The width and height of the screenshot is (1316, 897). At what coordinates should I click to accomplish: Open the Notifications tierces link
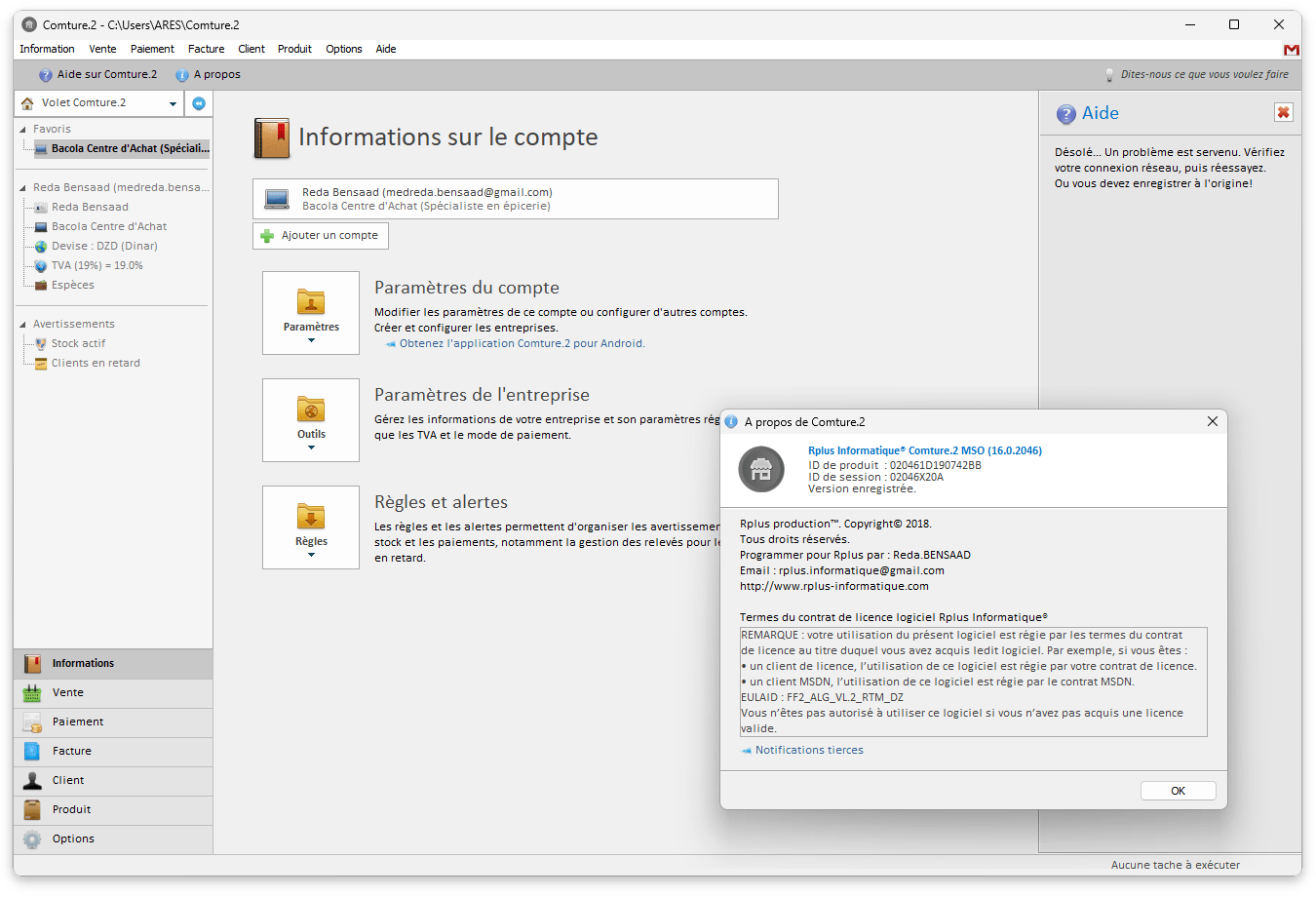pos(808,751)
